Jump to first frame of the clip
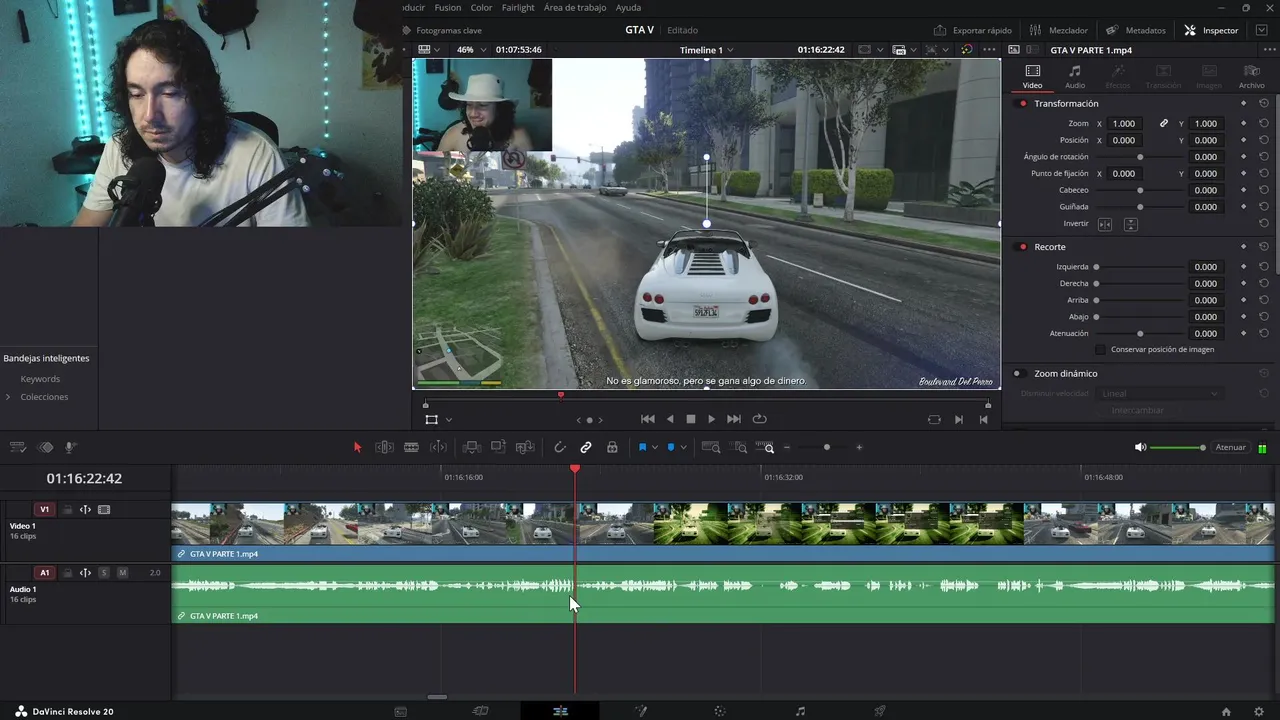 647,419
